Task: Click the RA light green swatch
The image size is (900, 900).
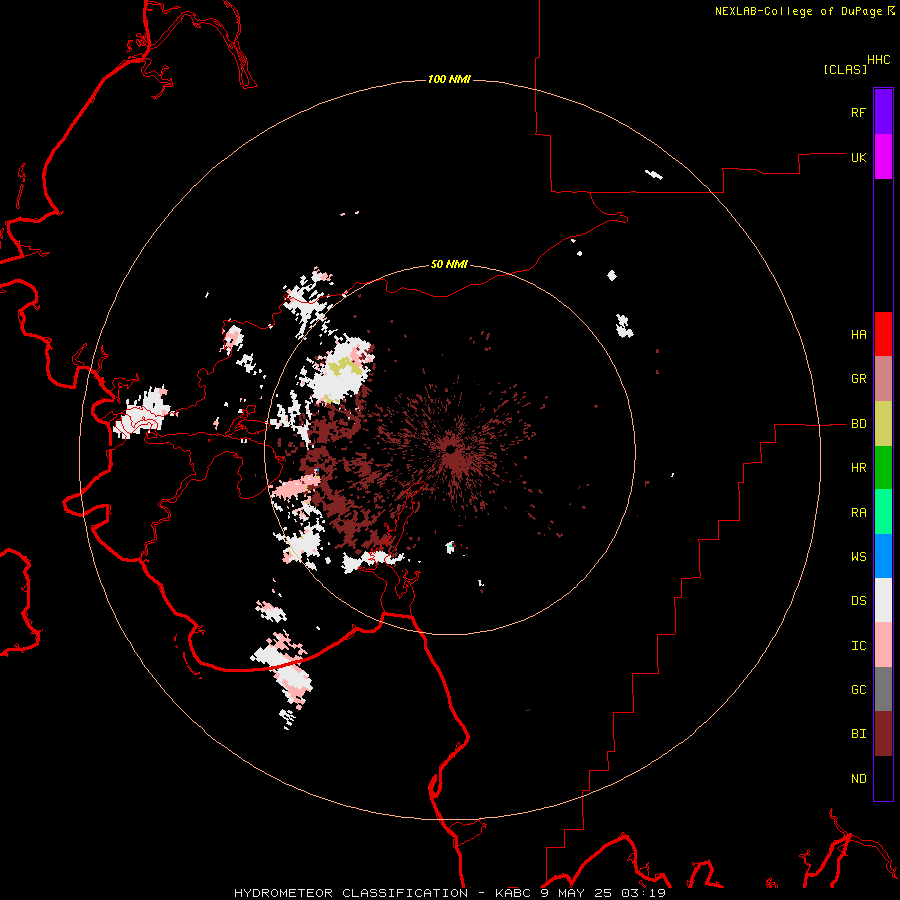Action: 883,512
